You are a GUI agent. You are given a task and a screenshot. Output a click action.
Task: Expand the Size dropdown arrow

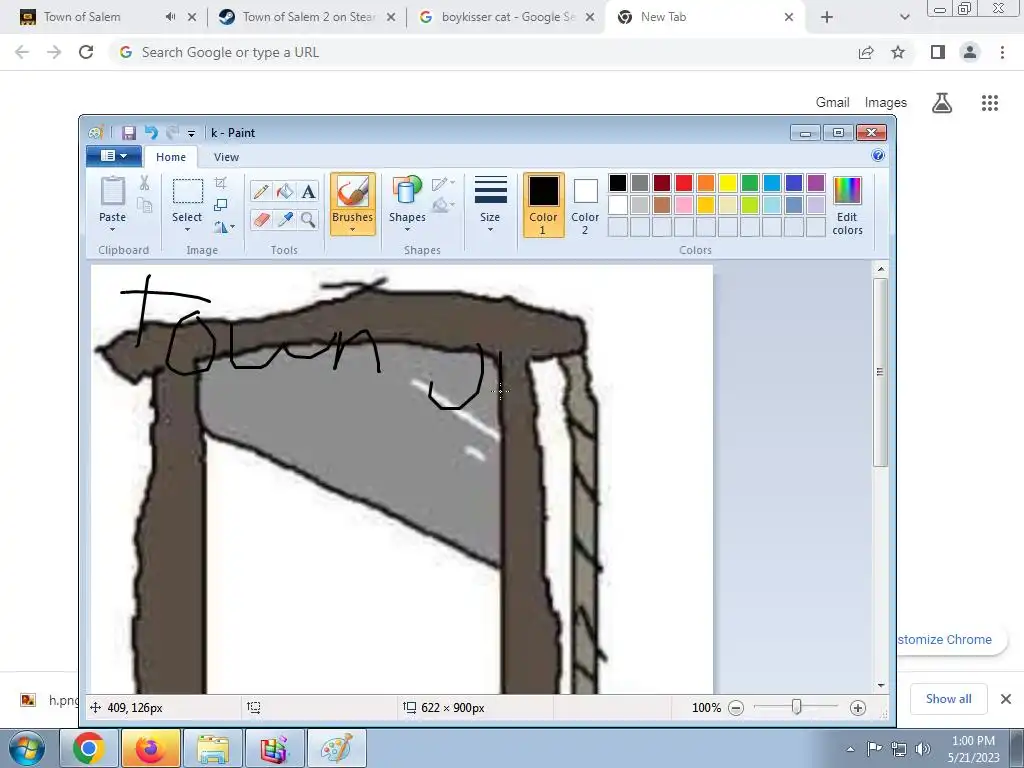coord(490,229)
